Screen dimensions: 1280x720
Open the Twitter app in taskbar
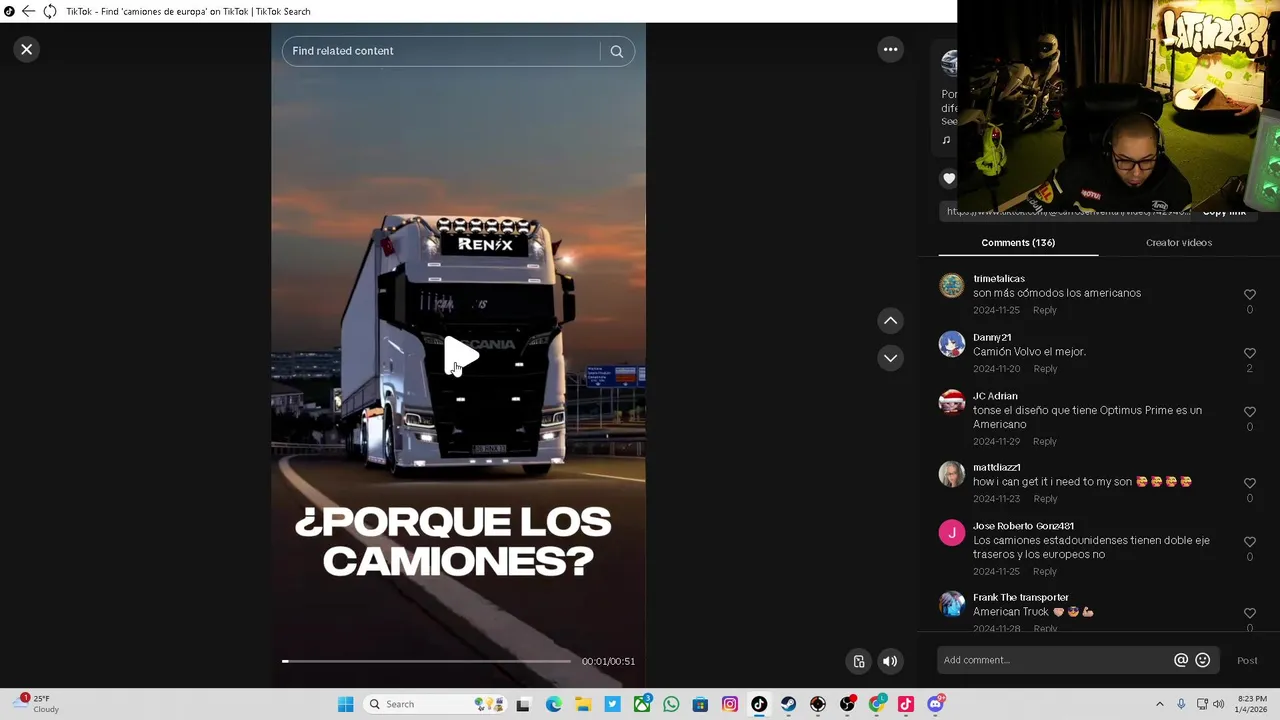pyautogui.click(x=612, y=704)
